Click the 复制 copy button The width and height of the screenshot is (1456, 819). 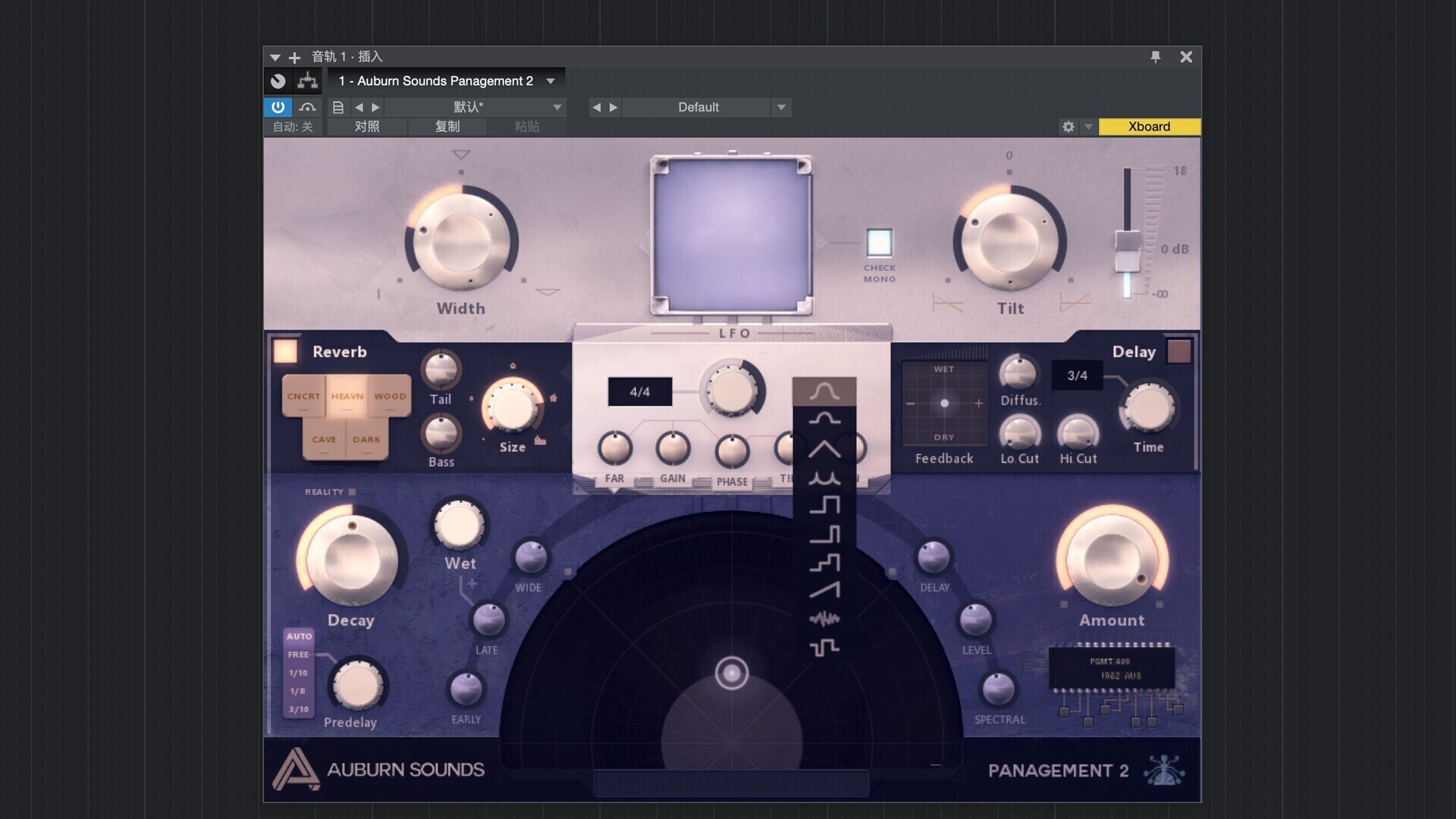[x=447, y=127]
